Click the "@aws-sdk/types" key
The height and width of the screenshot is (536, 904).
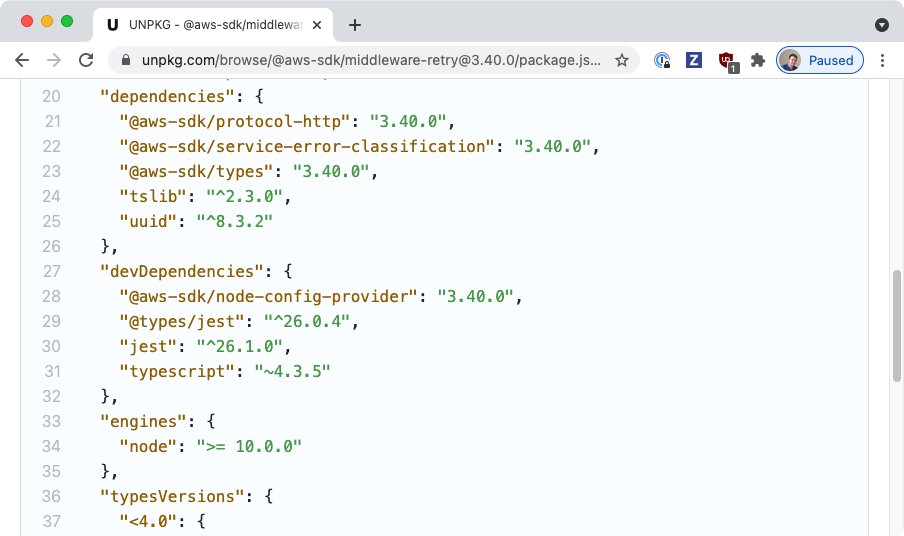197,171
